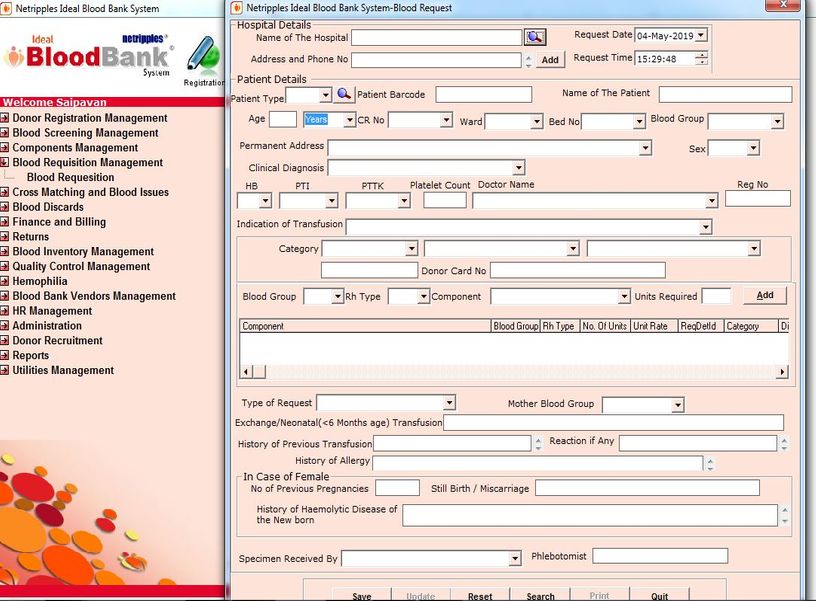Open the CR No dropdown
The height and width of the screenshot is (601, 816).
tap(446, 120)
